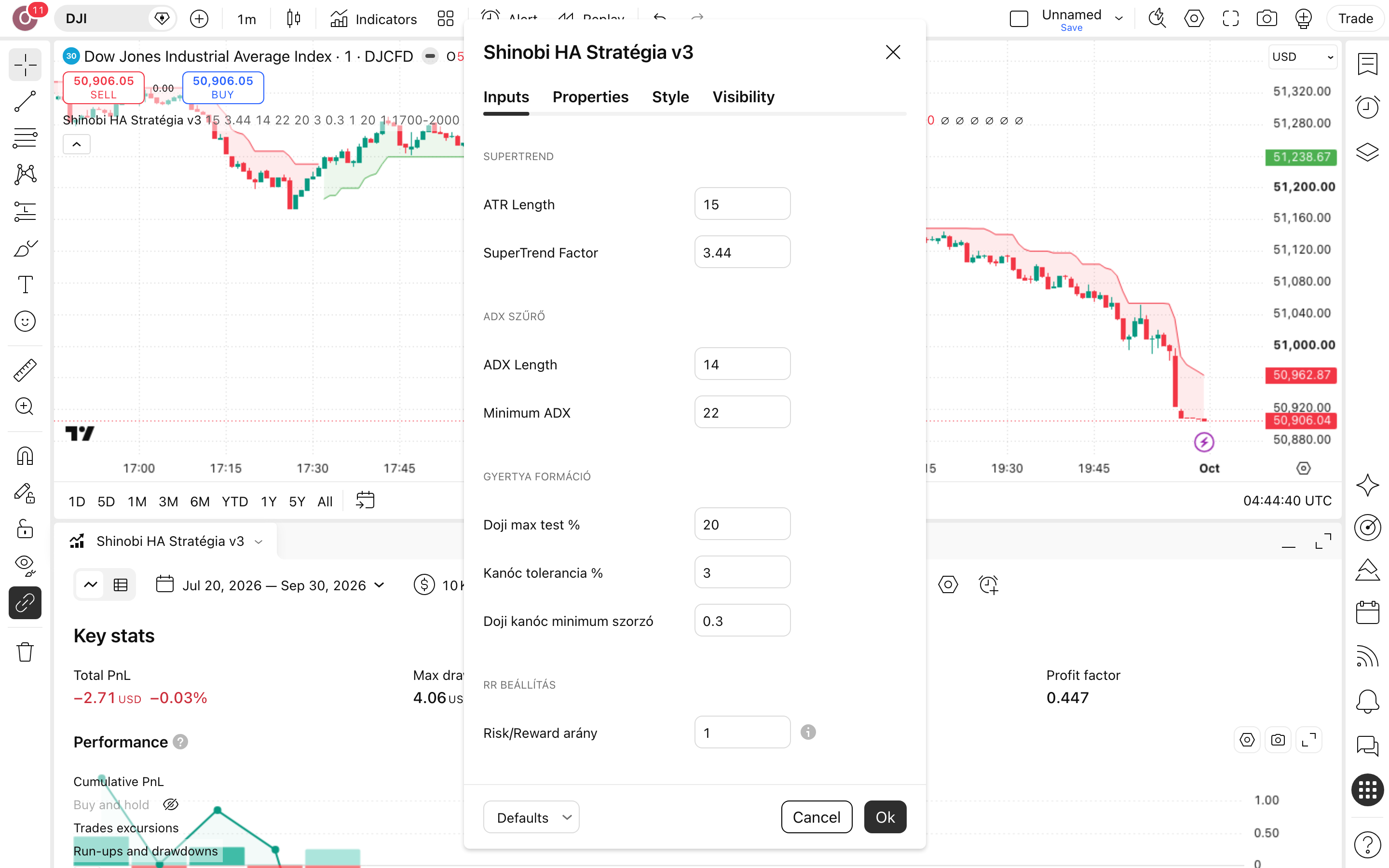Select the text annotation tool

[25, 285]
